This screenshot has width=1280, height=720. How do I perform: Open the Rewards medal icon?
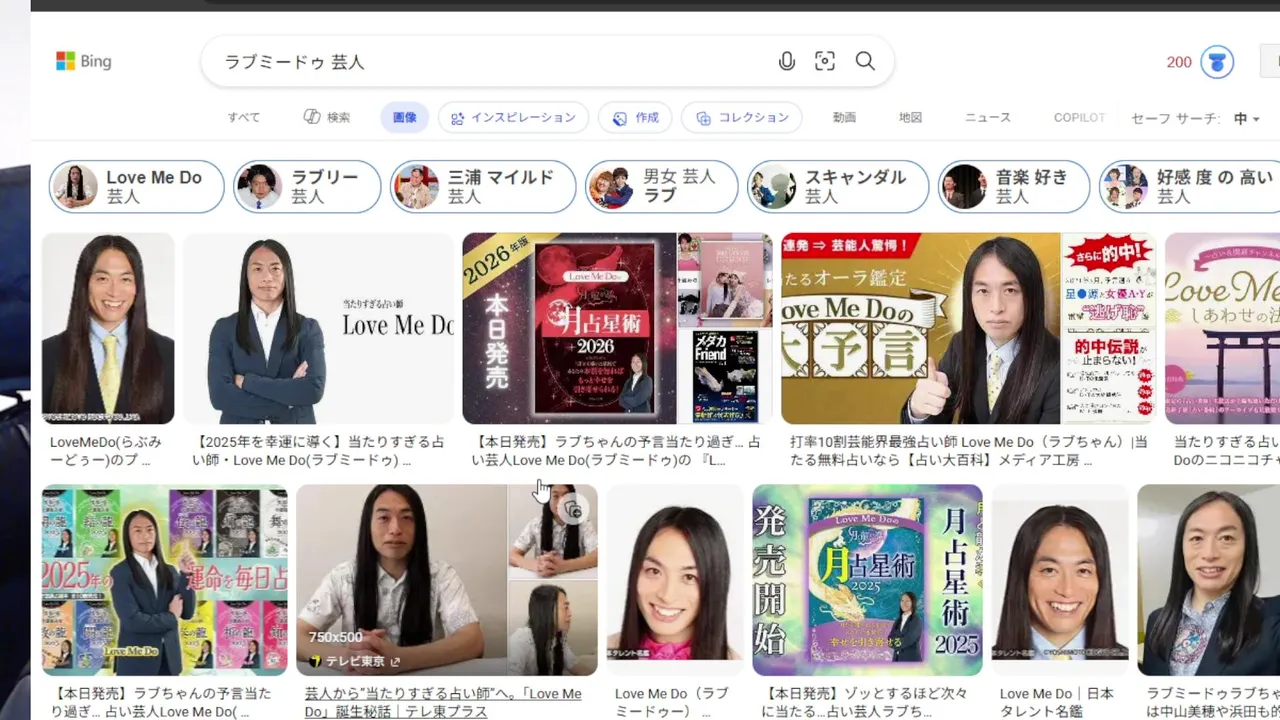[x=1217, y=62]
